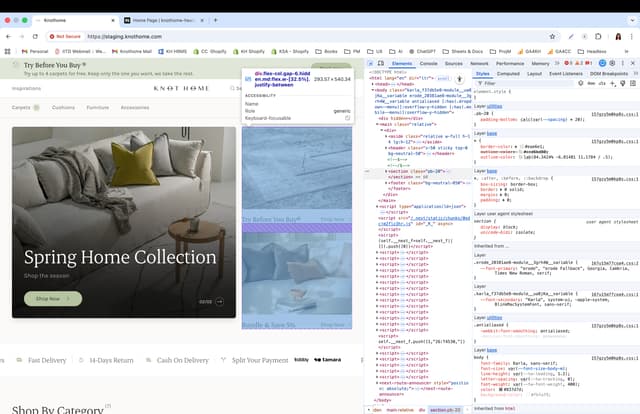Image resolution: width=640 pixels, height=414 pixels.
Task: Expand the script application/ld+json node
Action: pyautogui.click(x=378, y=207)
